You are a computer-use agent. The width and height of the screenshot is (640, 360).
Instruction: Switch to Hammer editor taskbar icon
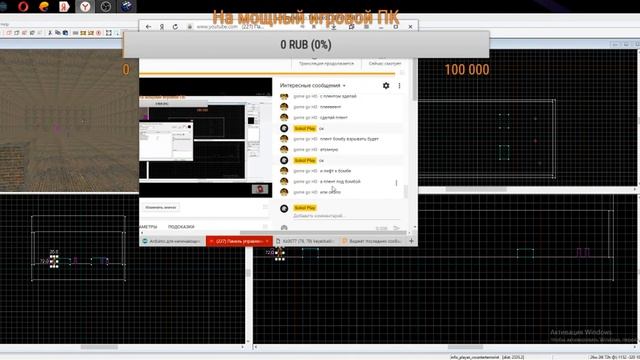126,6
